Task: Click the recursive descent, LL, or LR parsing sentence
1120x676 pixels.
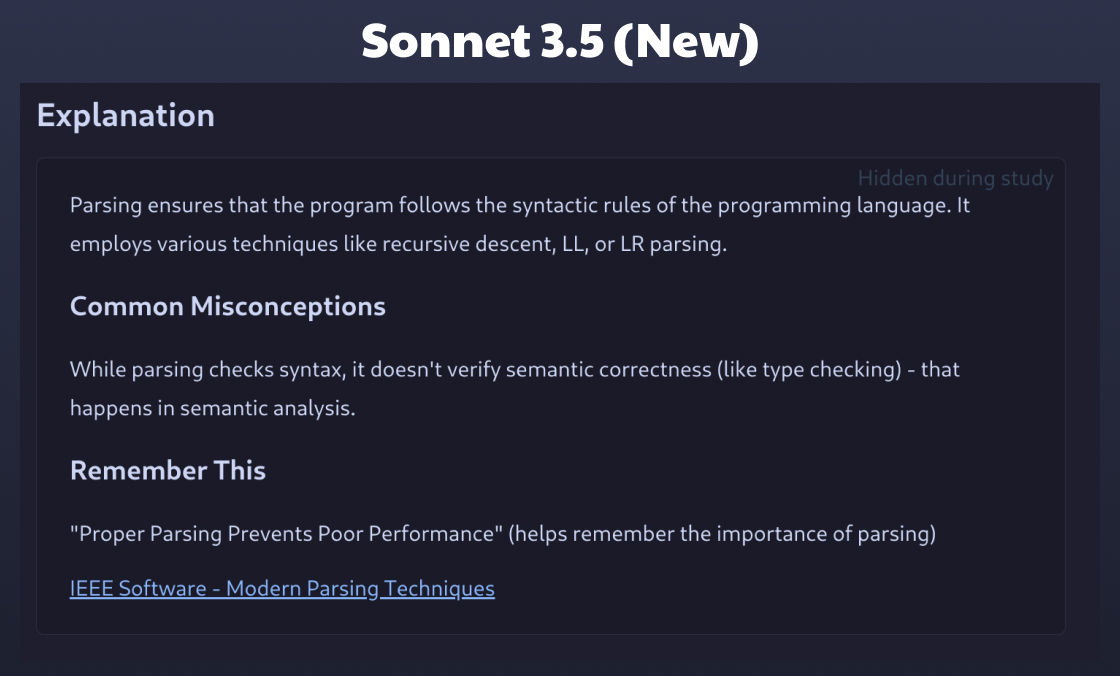Action: (x=399, y=244)
